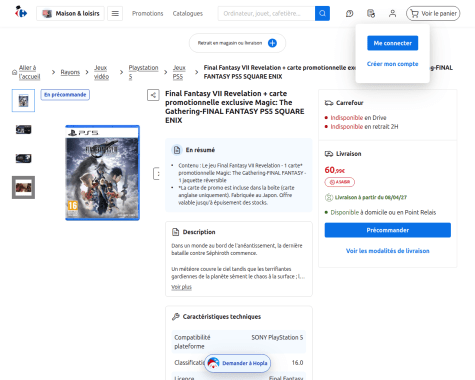
Task: View the cart with Voir le panier
Action: (433, 13)
